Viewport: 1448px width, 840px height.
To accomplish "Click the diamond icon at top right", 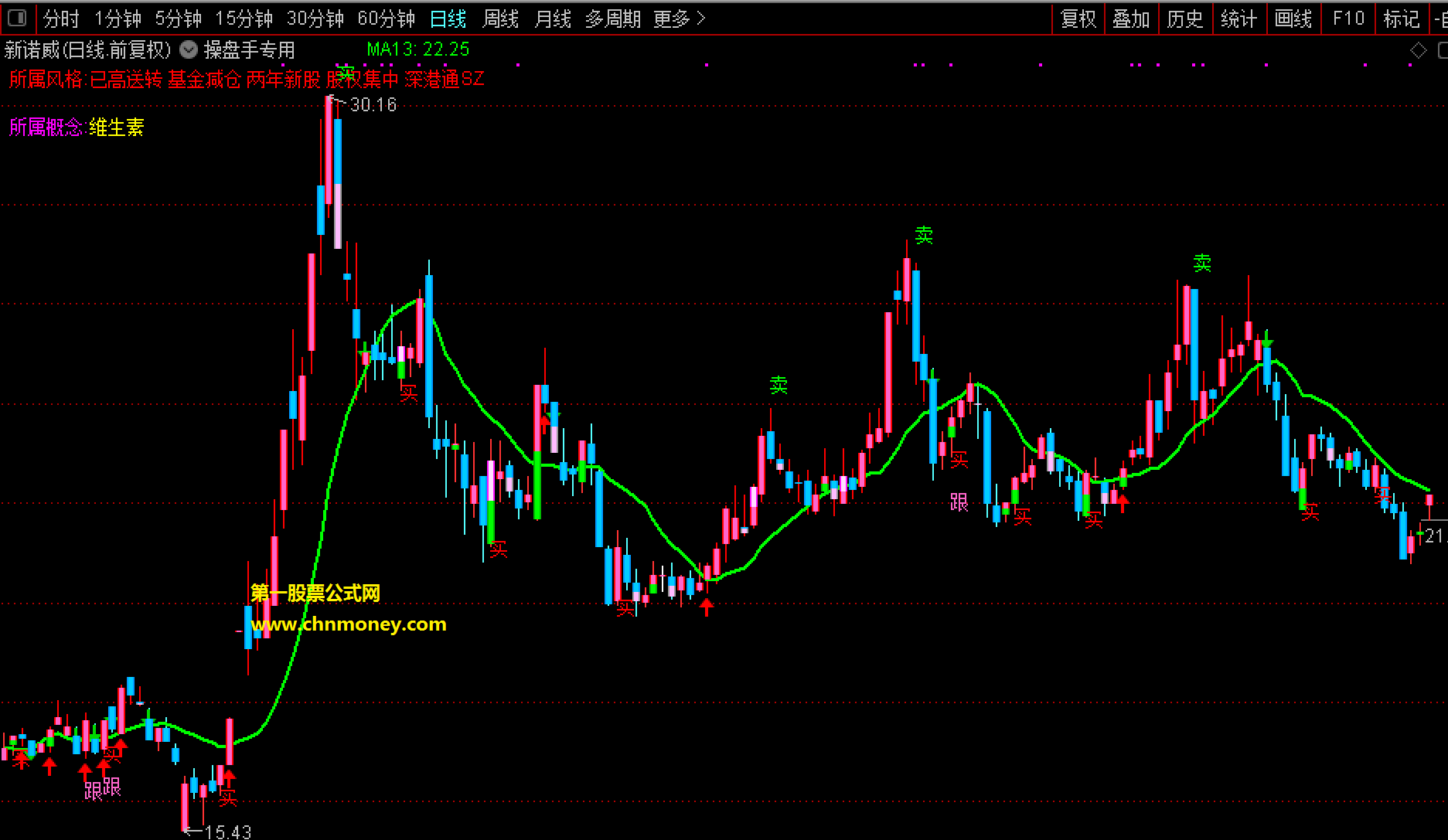I will [1418, 51].
